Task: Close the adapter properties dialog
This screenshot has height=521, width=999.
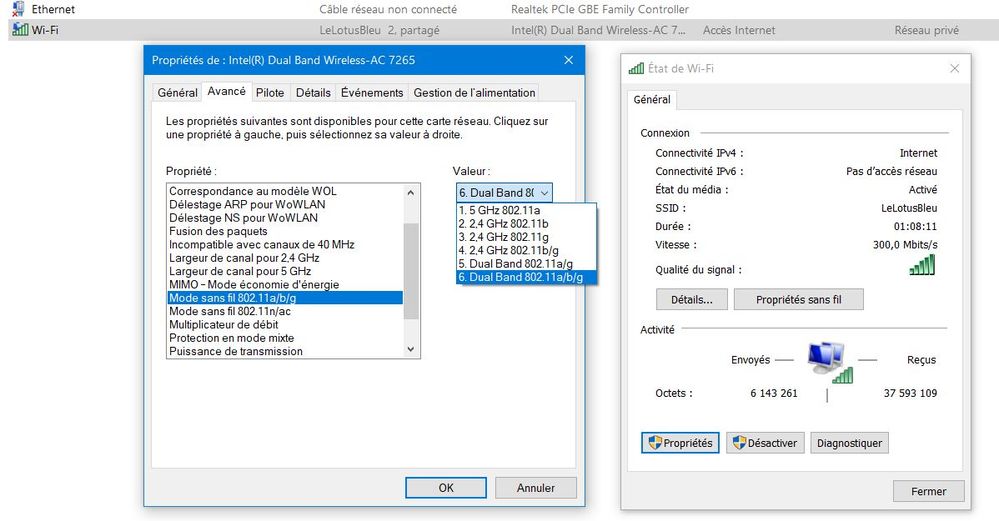Action: click(x=568, y=60)
